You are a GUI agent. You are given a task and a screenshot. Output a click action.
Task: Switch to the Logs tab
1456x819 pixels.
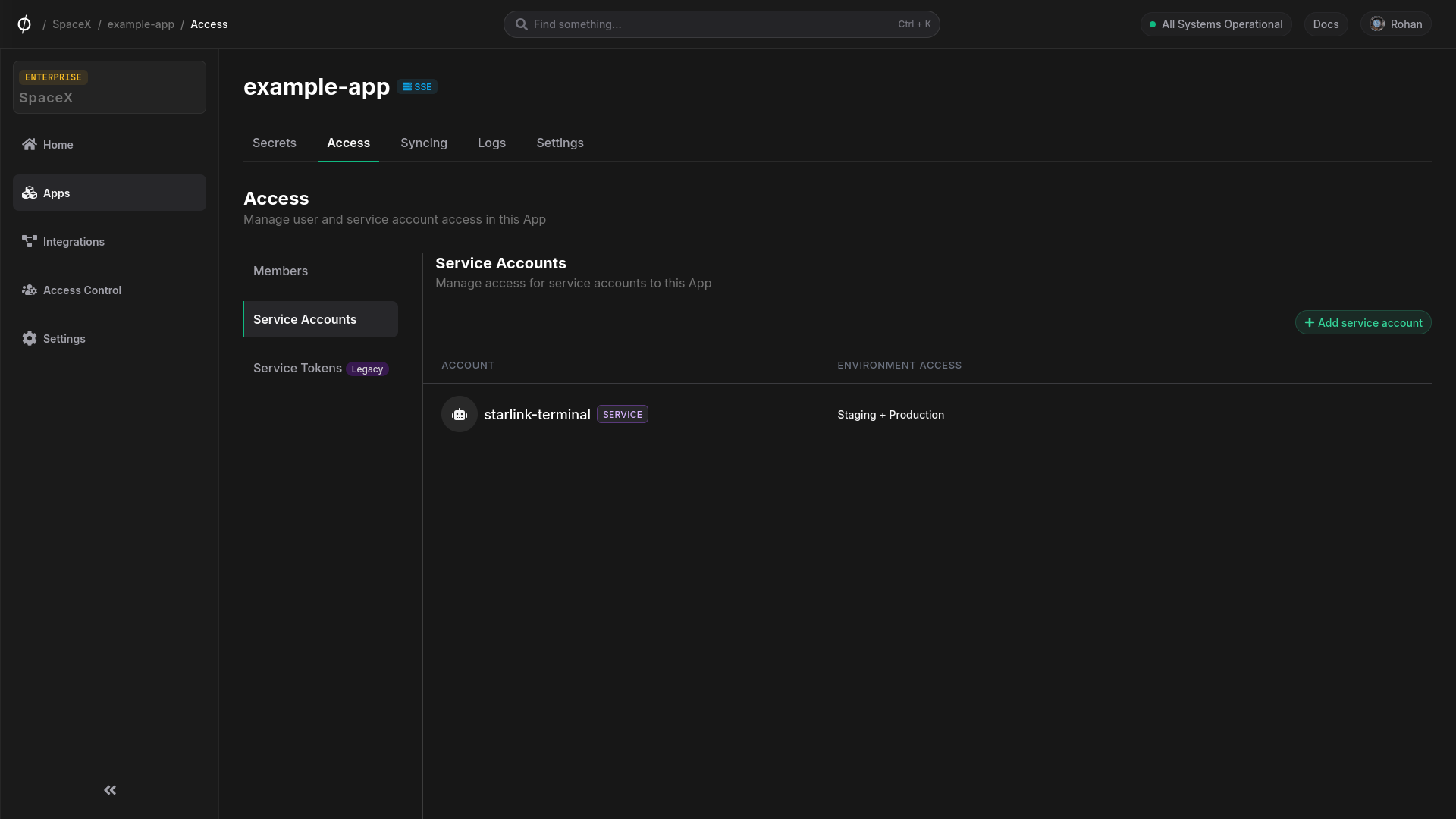(491, 143)
